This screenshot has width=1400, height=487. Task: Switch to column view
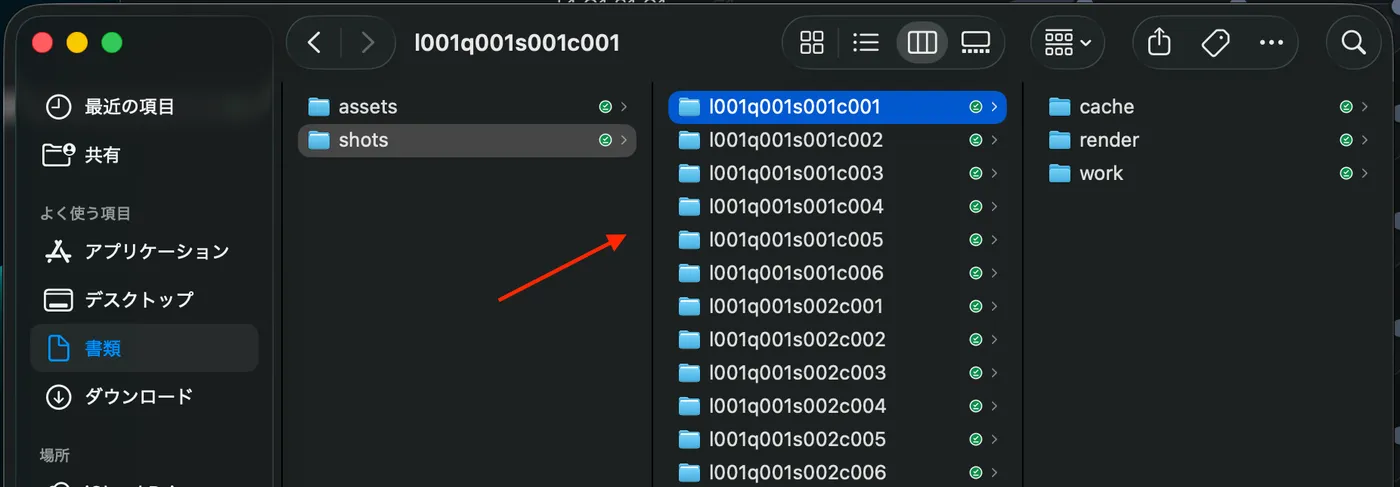(x=921, y=42)
